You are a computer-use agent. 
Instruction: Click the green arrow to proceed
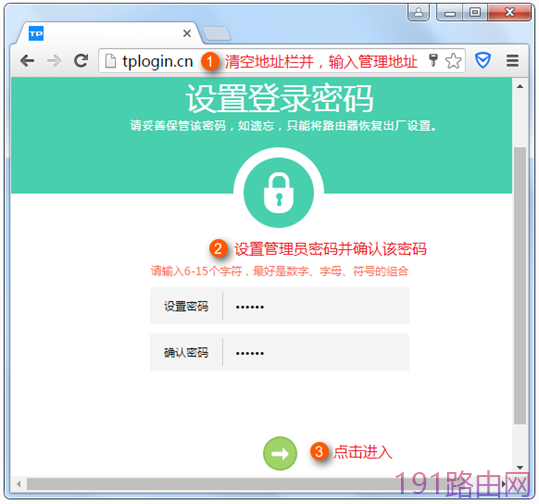tap(280, 453)
